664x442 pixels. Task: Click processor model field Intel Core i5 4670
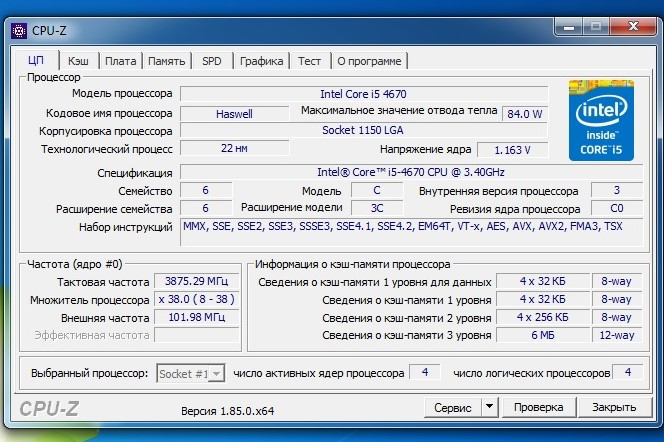click(x=364, y=94)
